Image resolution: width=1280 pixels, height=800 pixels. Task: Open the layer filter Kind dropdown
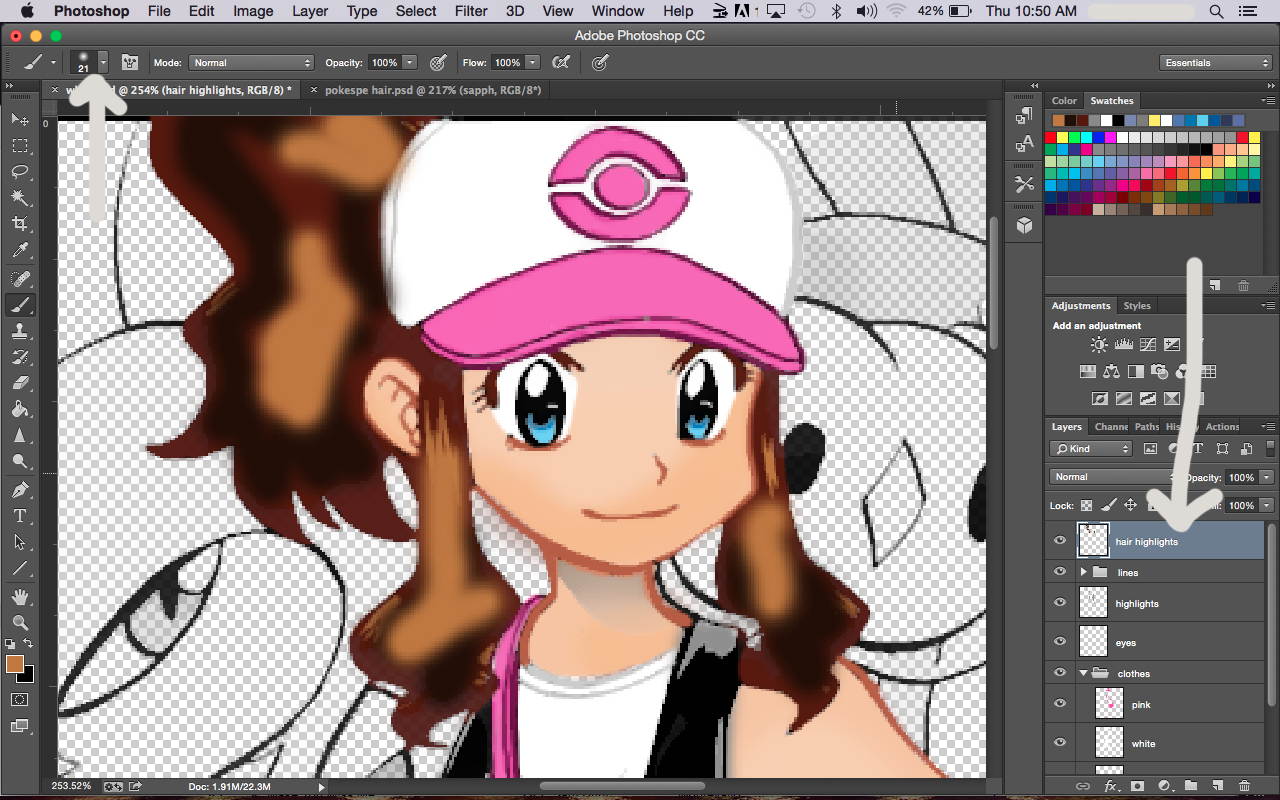(1091, 449)
